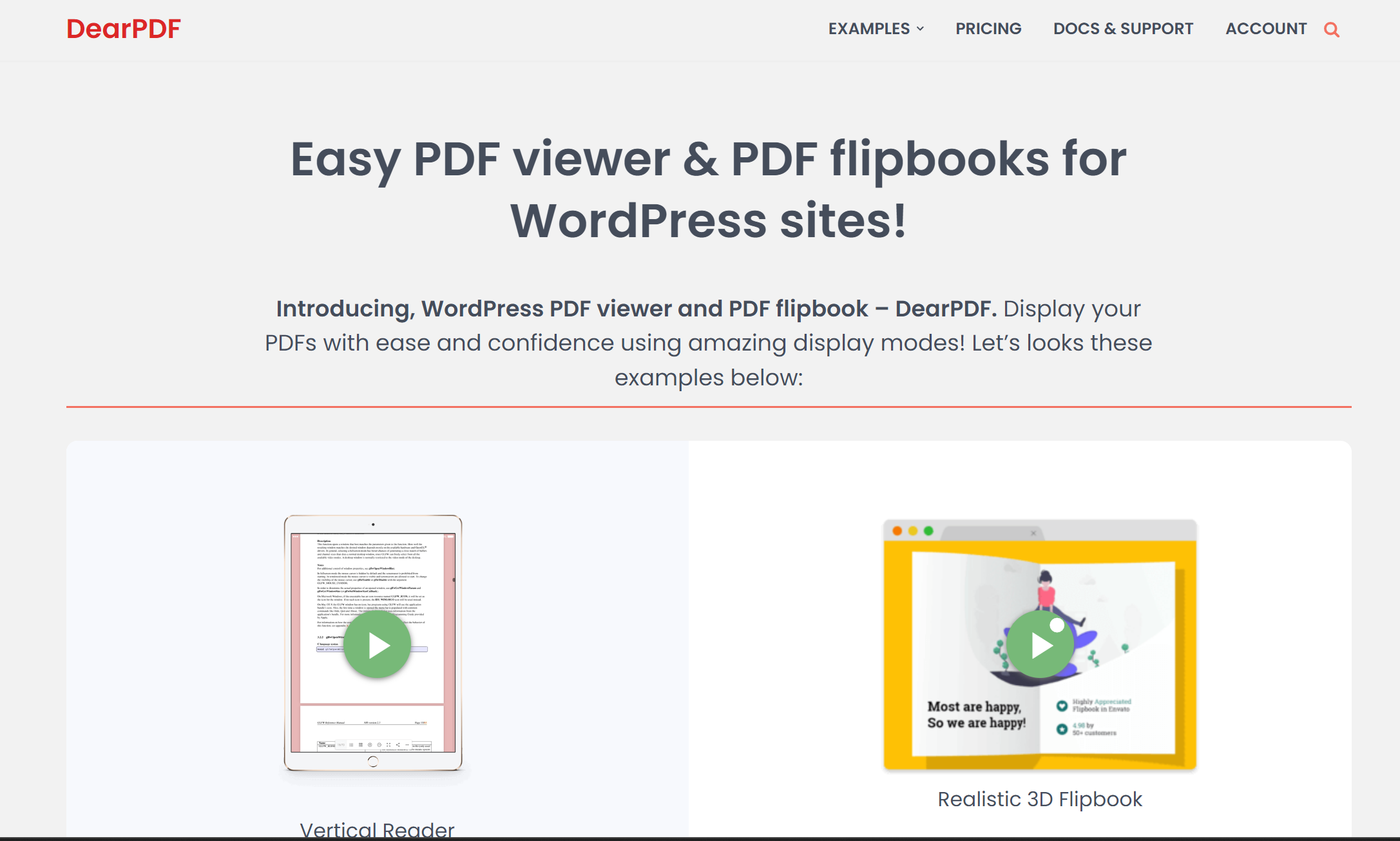Open the Realistic 3D Flipbook caption link

tap(1039, 799)
